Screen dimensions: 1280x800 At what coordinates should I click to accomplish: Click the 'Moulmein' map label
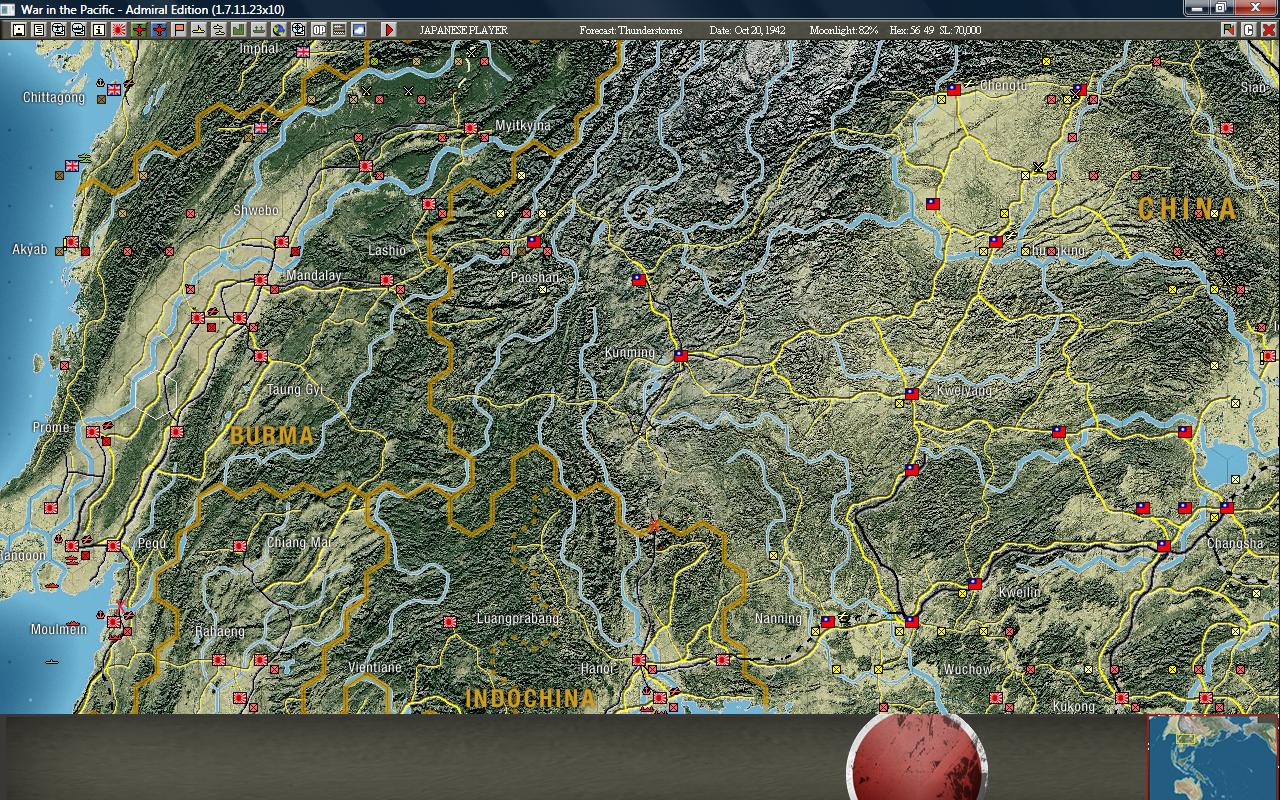click(x=59, y=629)
